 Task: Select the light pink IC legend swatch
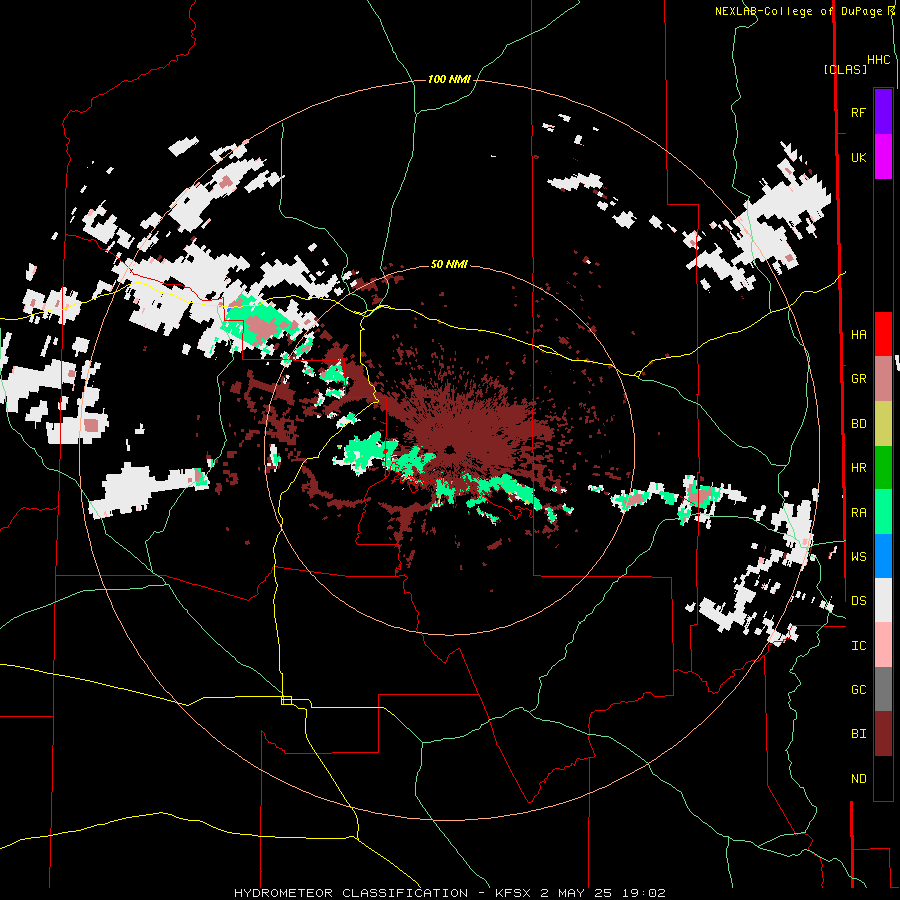coord(883,645)
